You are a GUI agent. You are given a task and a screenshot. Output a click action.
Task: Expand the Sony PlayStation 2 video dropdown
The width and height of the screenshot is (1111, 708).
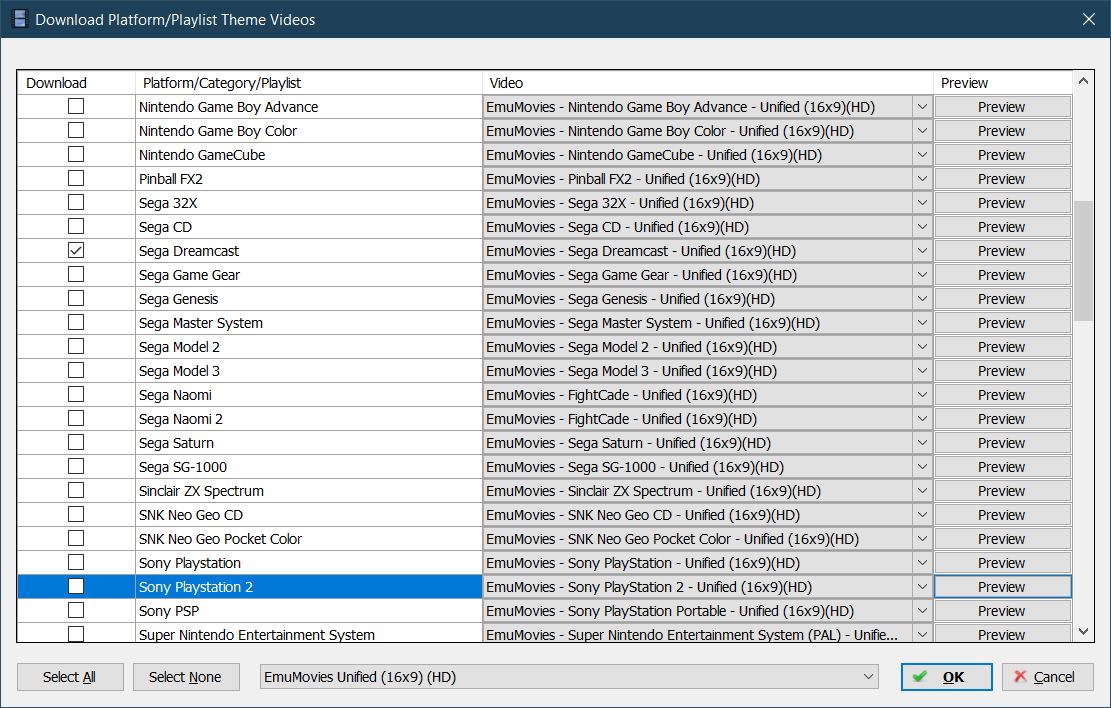click(922, 587)
